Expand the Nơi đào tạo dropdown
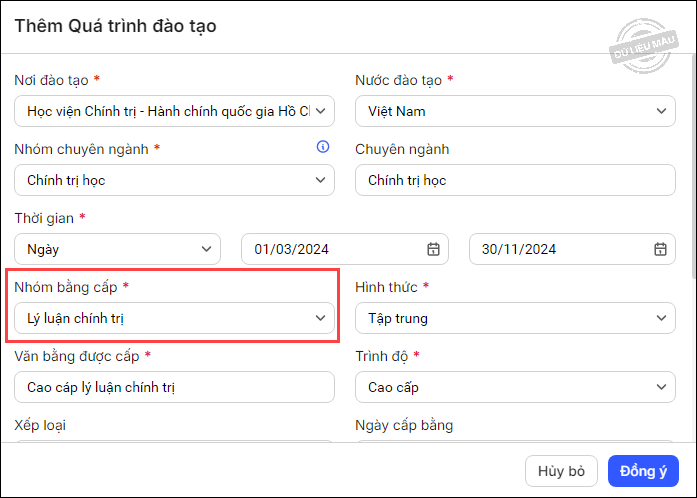Screen dimensions: 697x498 point(174,111)
